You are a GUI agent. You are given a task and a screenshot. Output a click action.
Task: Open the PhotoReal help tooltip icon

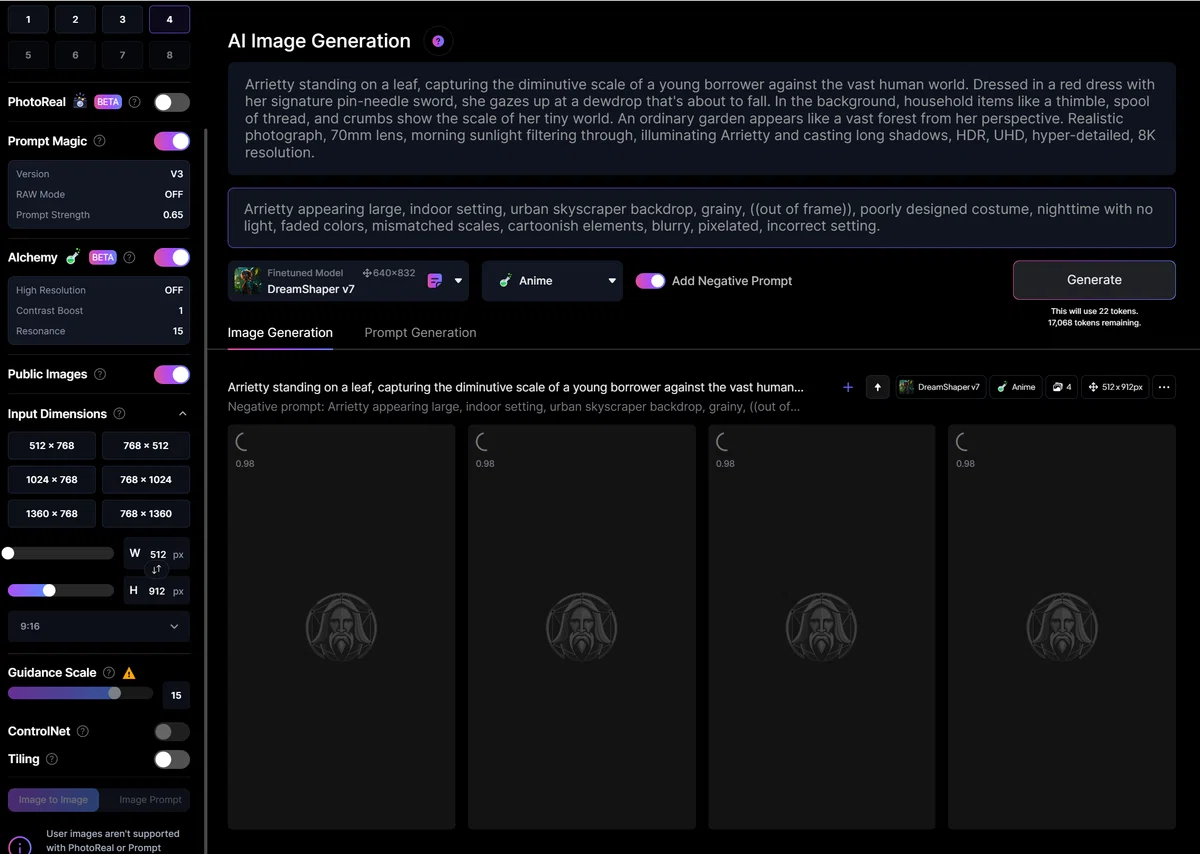click(135, 102)
